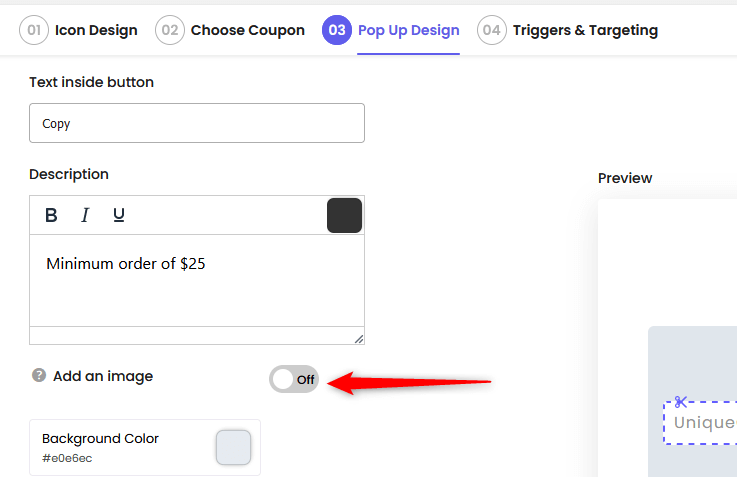This screenshot has height=477, width=737.
Task: Click inside the Description text area
Action: (197, 281)
